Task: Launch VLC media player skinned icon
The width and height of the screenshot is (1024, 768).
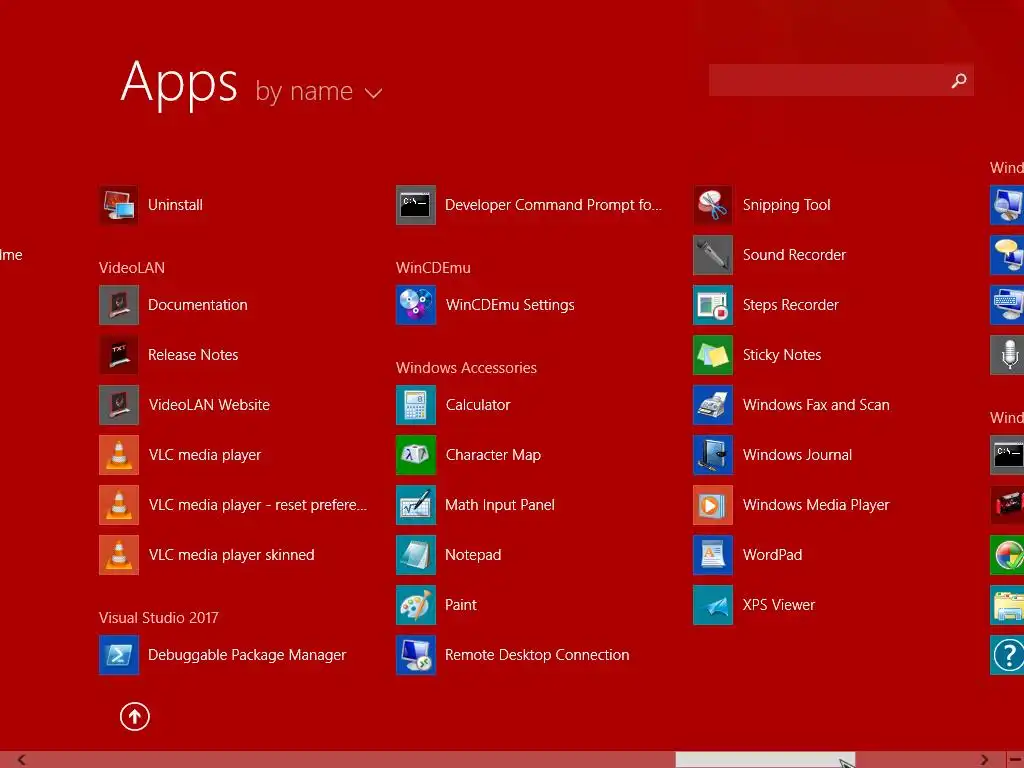Action: click(118, 555)
